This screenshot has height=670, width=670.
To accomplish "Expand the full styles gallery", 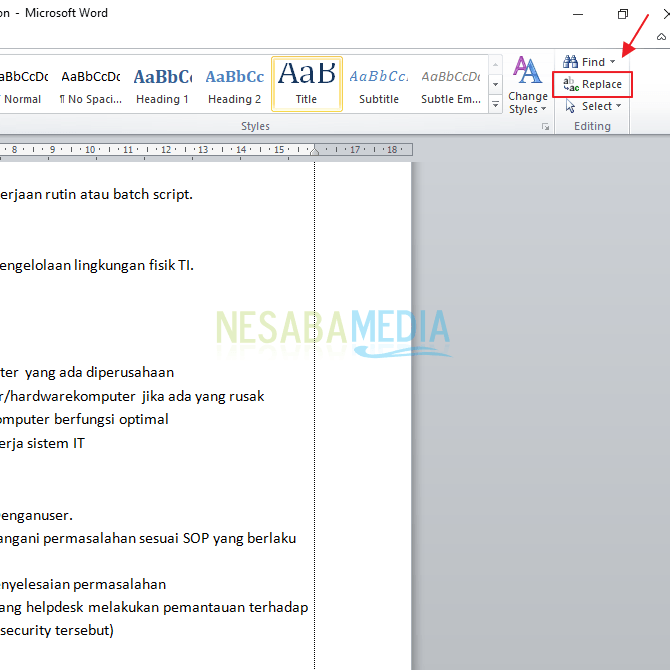I will tap(495, 104).
